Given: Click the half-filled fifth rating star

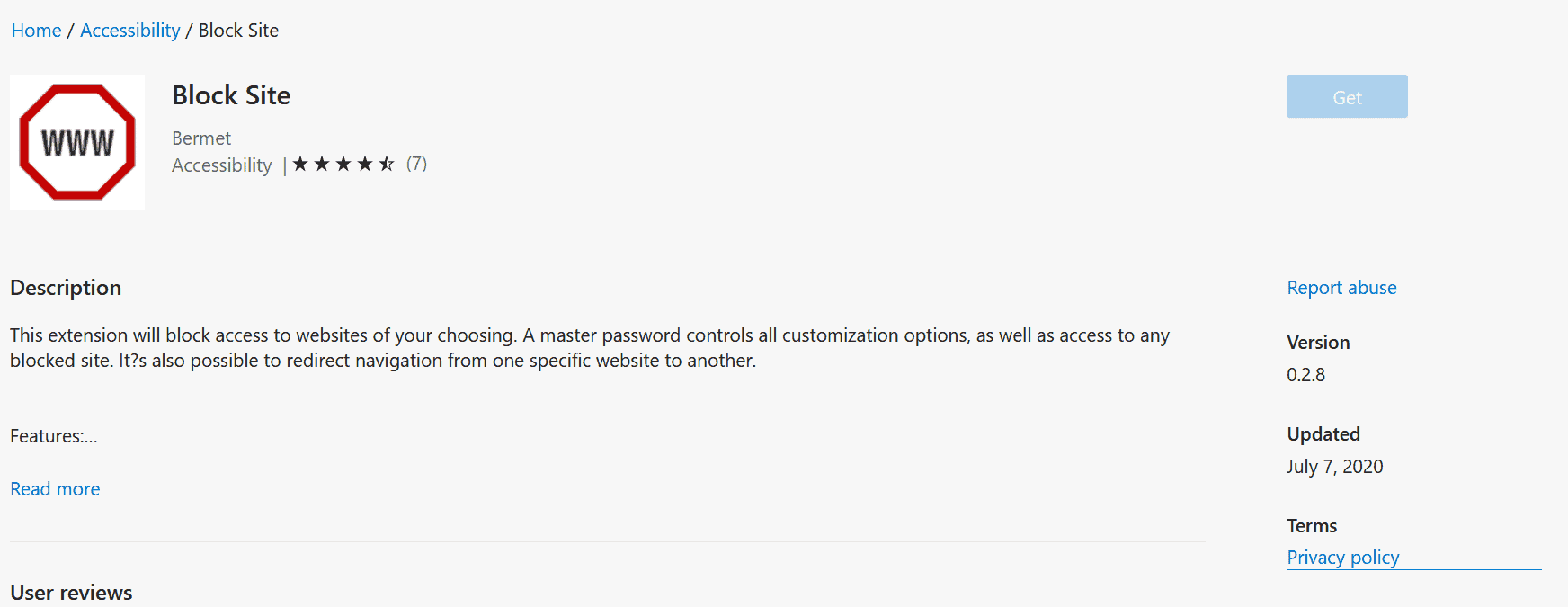Looking at the screenshot, I should [x=387, y=164].
